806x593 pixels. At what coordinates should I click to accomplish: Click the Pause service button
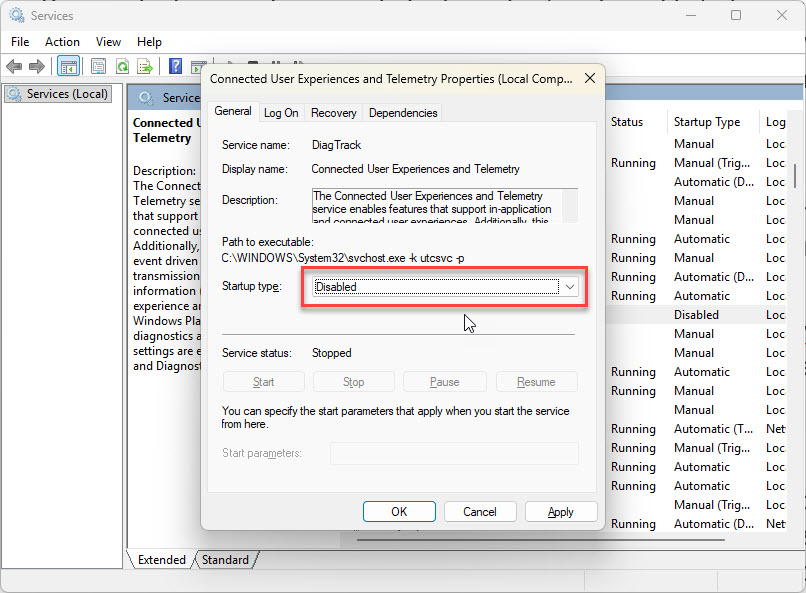click(445, 382)
